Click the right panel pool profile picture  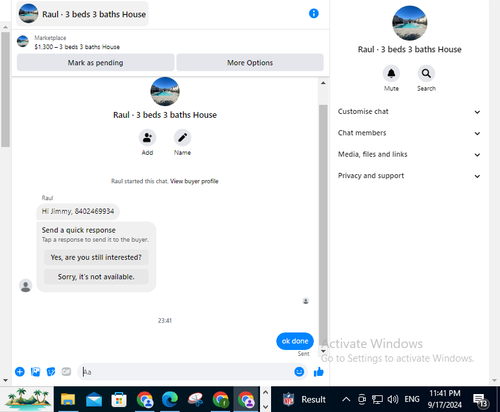[410, 23]
